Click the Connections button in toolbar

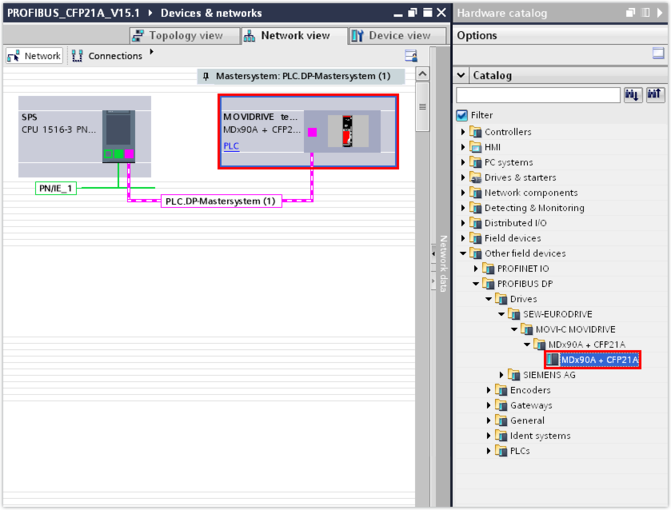tap(107, 56)
